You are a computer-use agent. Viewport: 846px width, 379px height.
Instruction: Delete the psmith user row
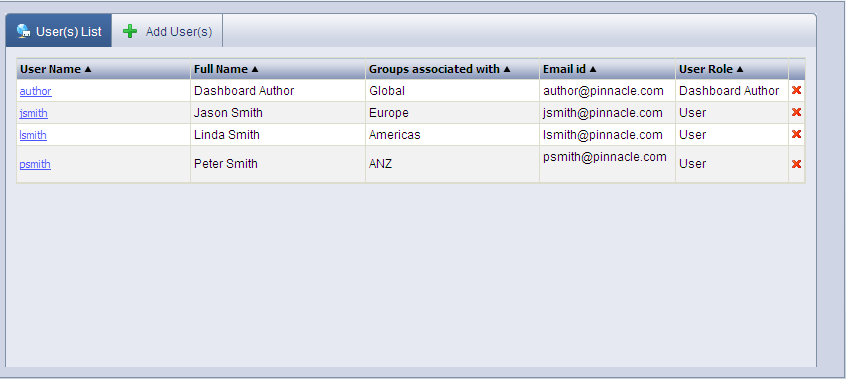coord(796,164)
